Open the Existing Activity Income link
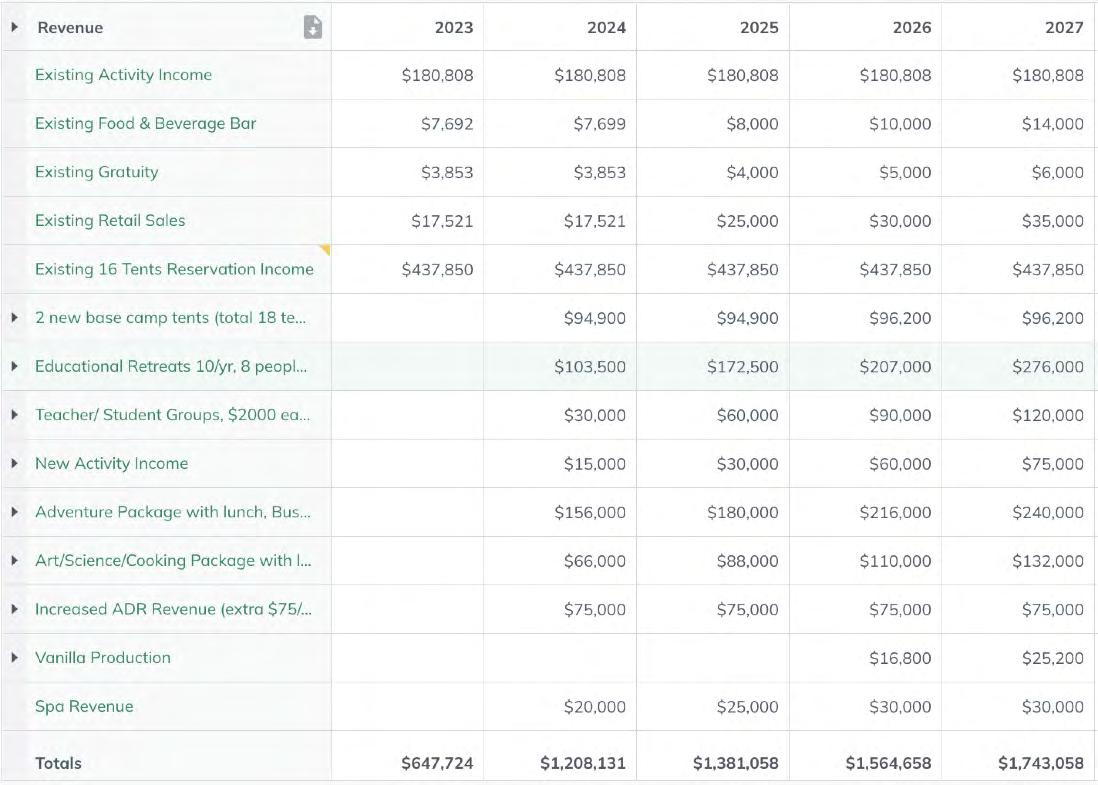This screenshot has width=1098, height=785. click(123, 75)
